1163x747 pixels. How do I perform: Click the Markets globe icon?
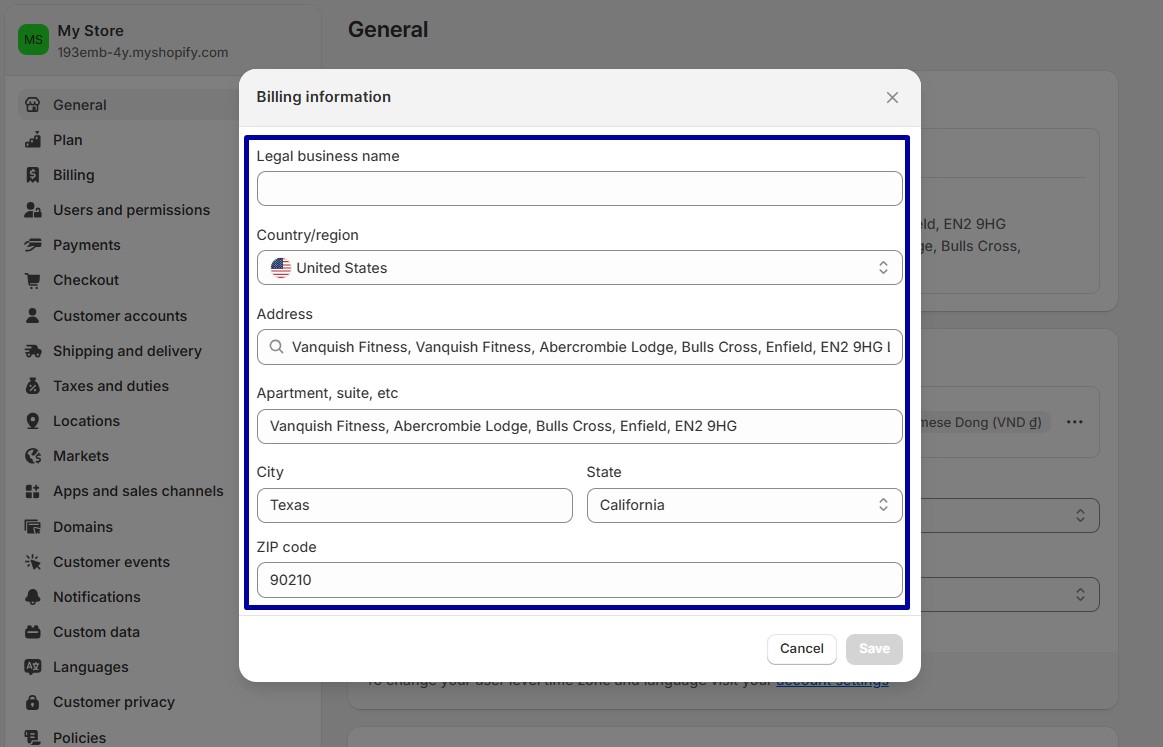coord(33,455)
